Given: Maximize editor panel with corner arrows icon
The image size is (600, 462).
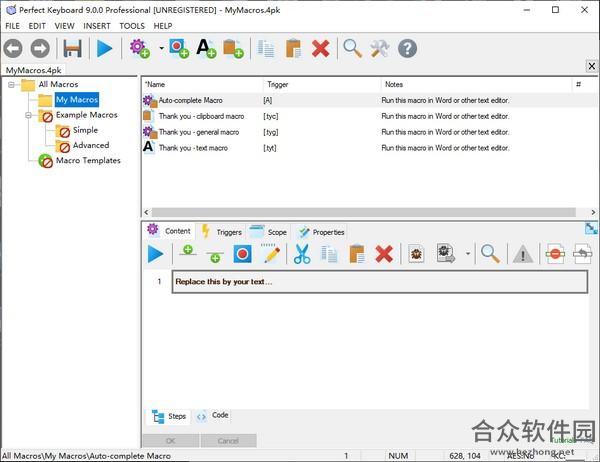Looking at the screenshot, I should pyautogui.click(x=591, y=229).
